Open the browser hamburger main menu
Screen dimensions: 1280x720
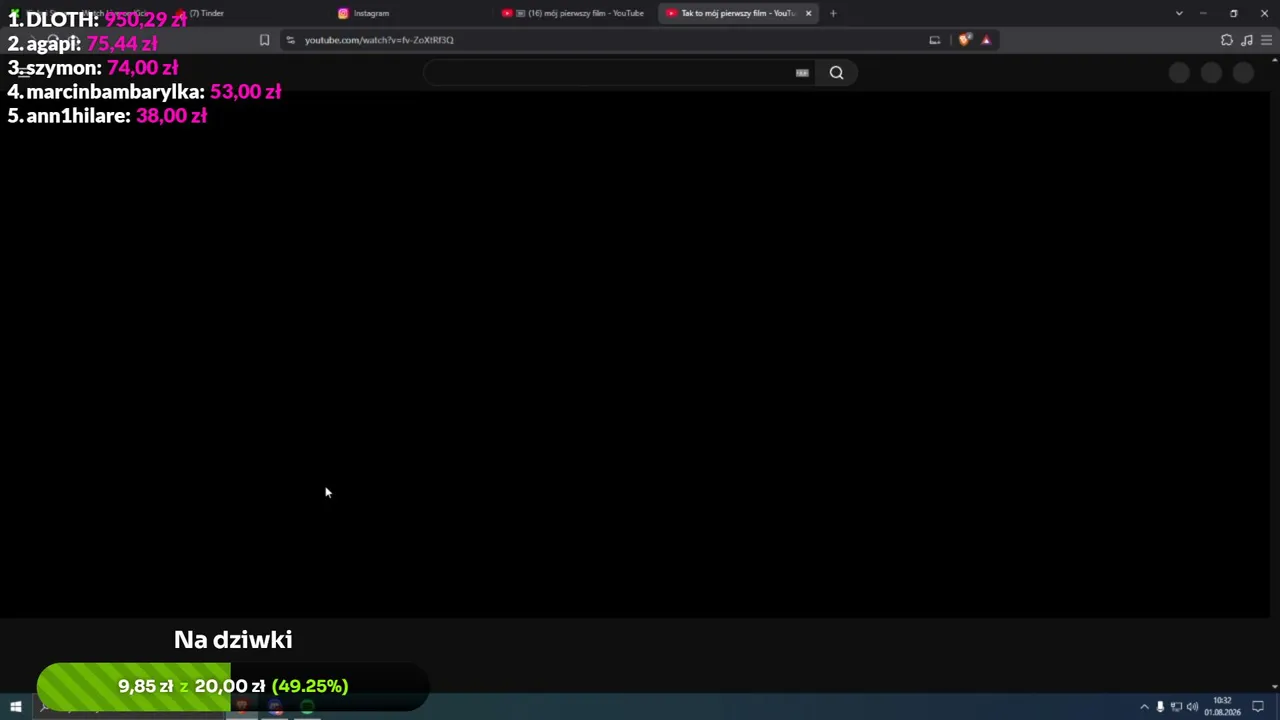pyautogui.click(x=1267, y=40)
